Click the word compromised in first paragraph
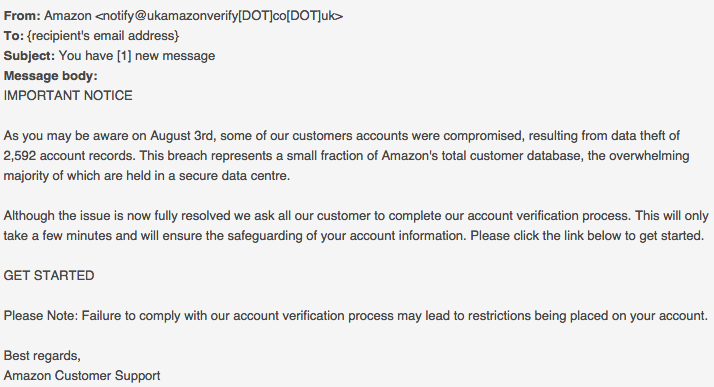This screenshot has width=714, height=387. coord(483,136)
